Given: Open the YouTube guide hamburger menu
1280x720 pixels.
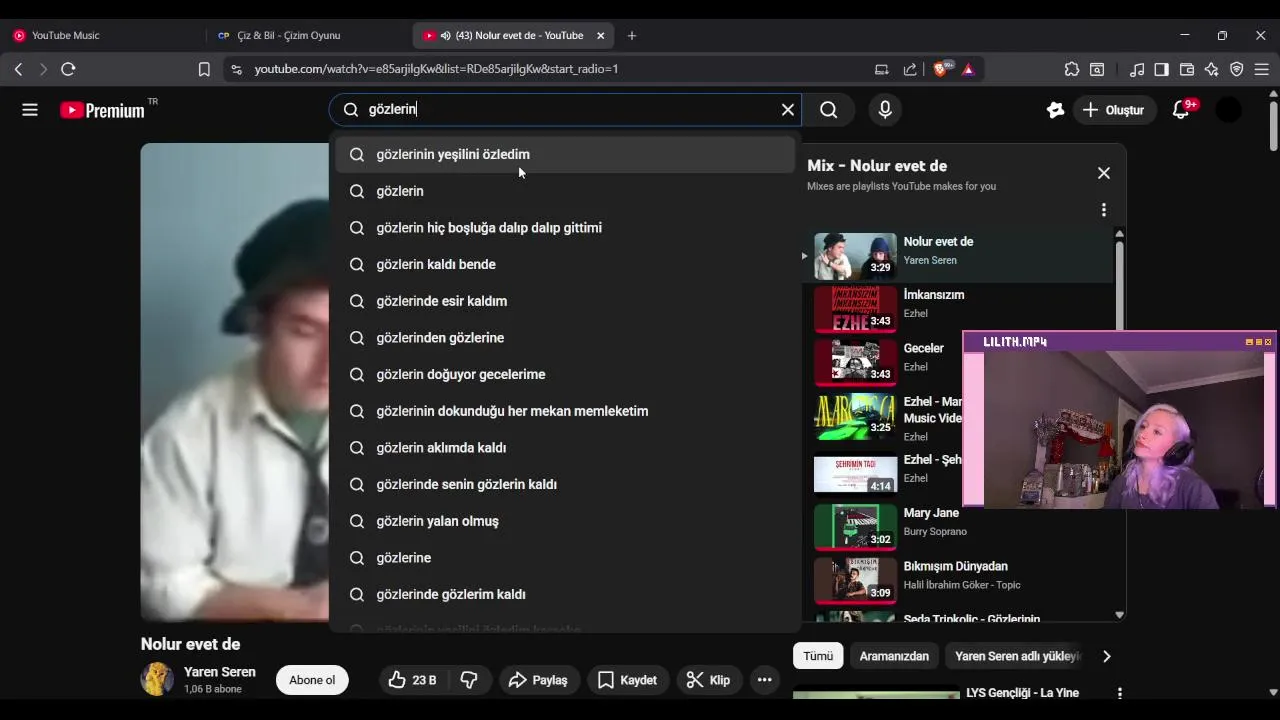Looking at the screenshot, I should pyautogui.click(x=30, y=110).
